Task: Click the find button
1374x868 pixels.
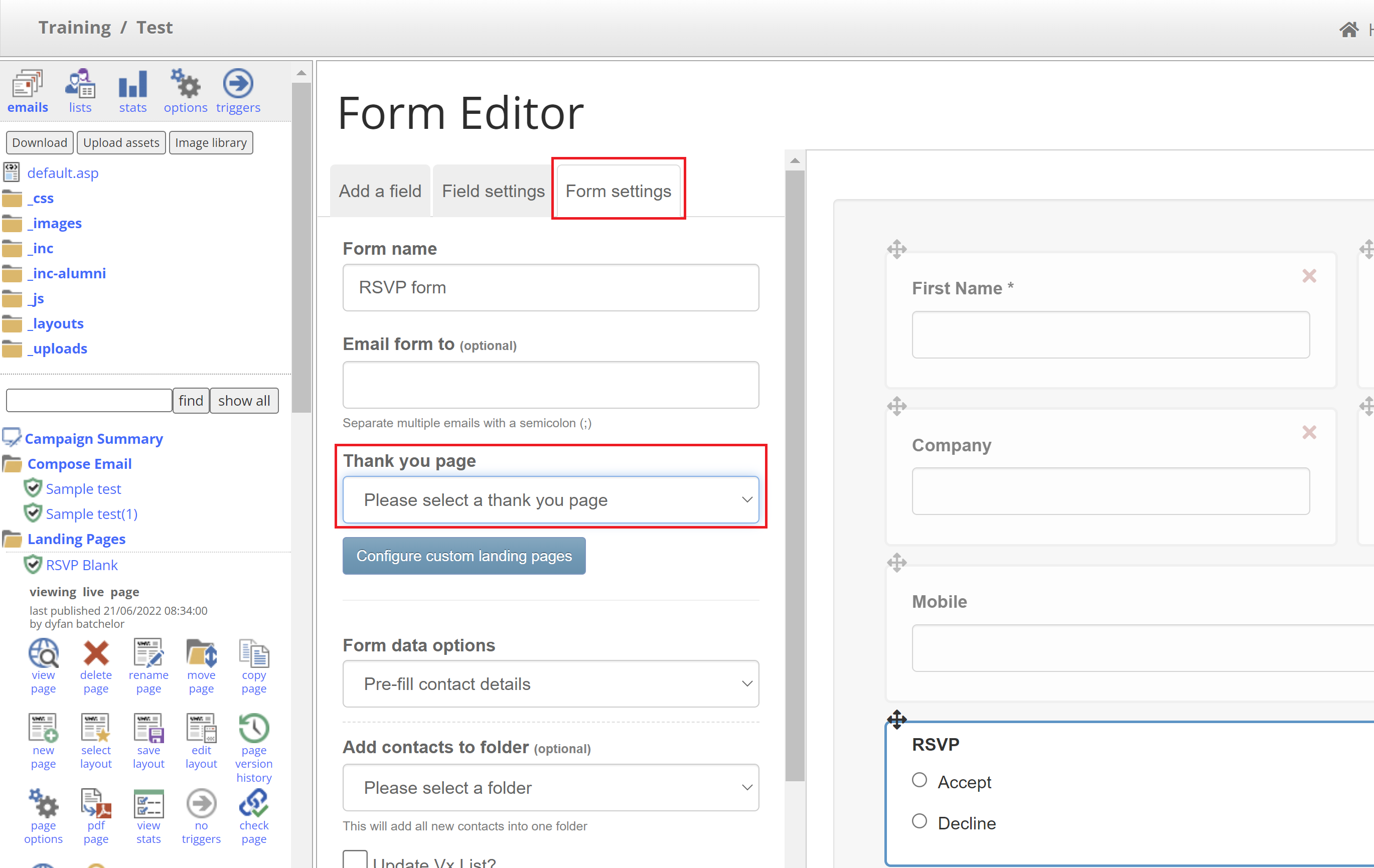Action: point(191,400)
